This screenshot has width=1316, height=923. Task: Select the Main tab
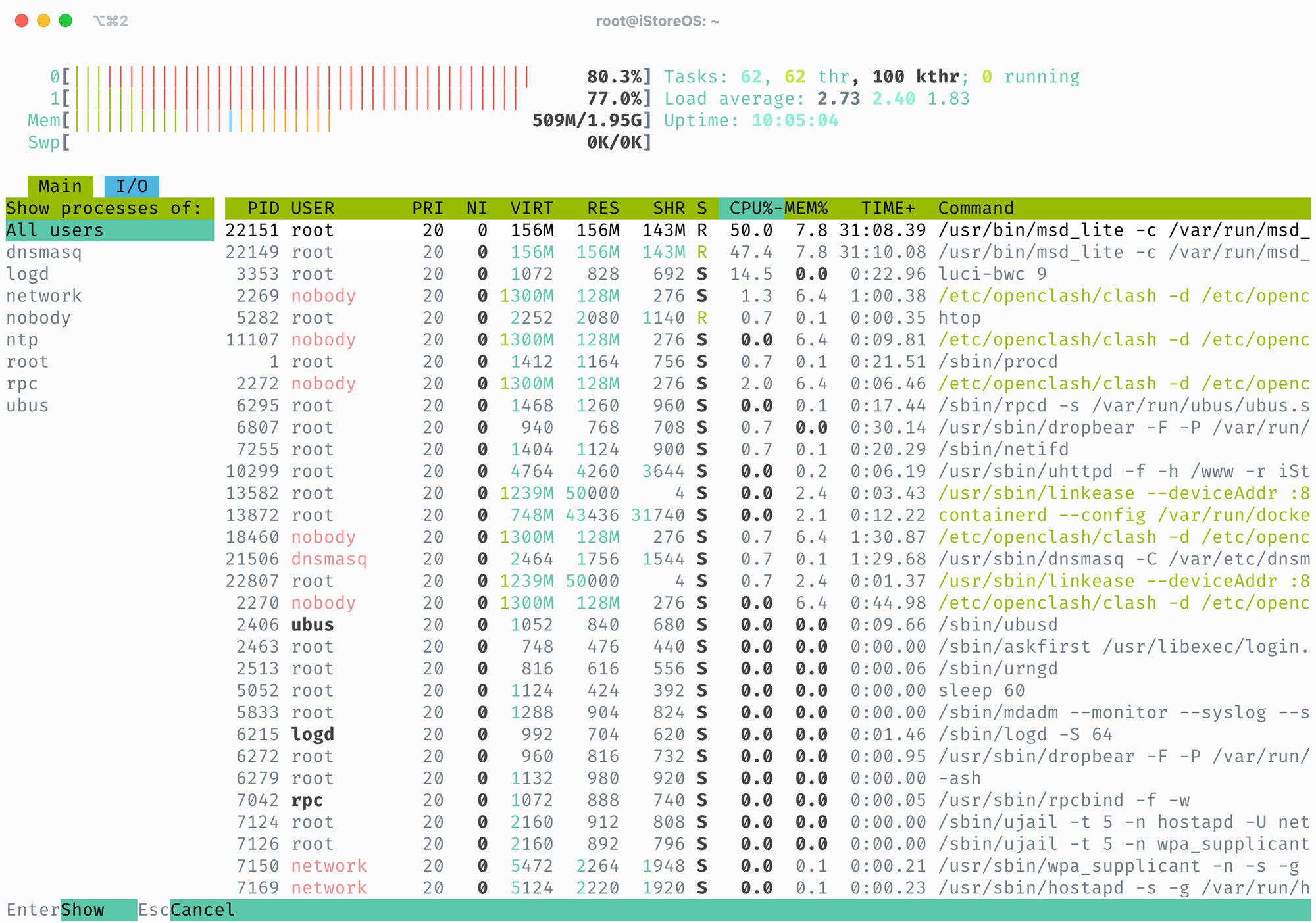tap(60, 186)
